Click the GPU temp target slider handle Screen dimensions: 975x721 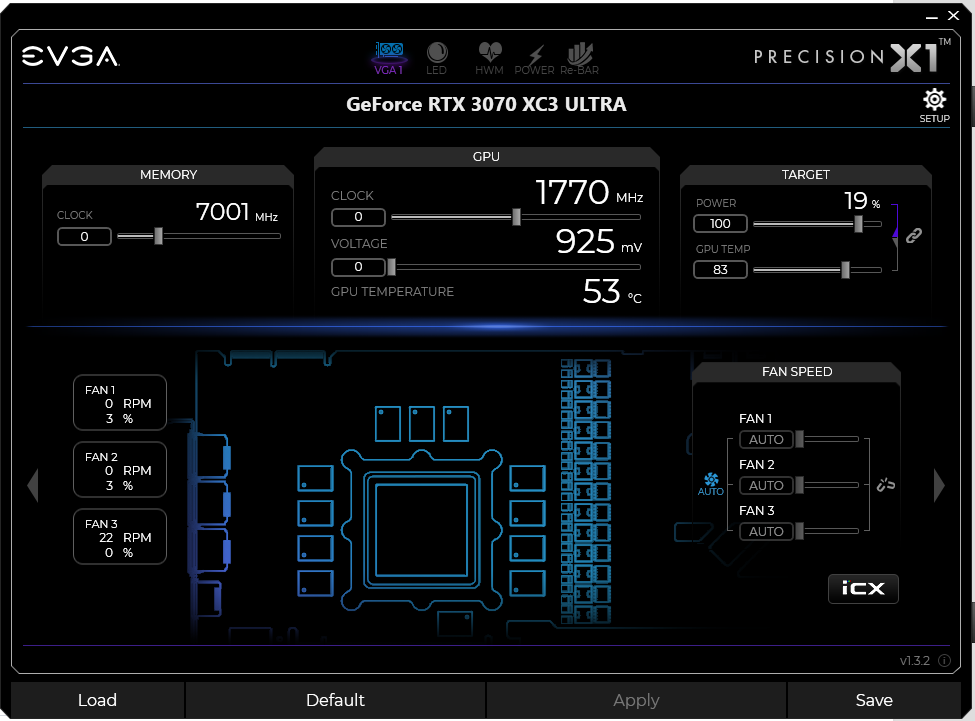(845, 270)
